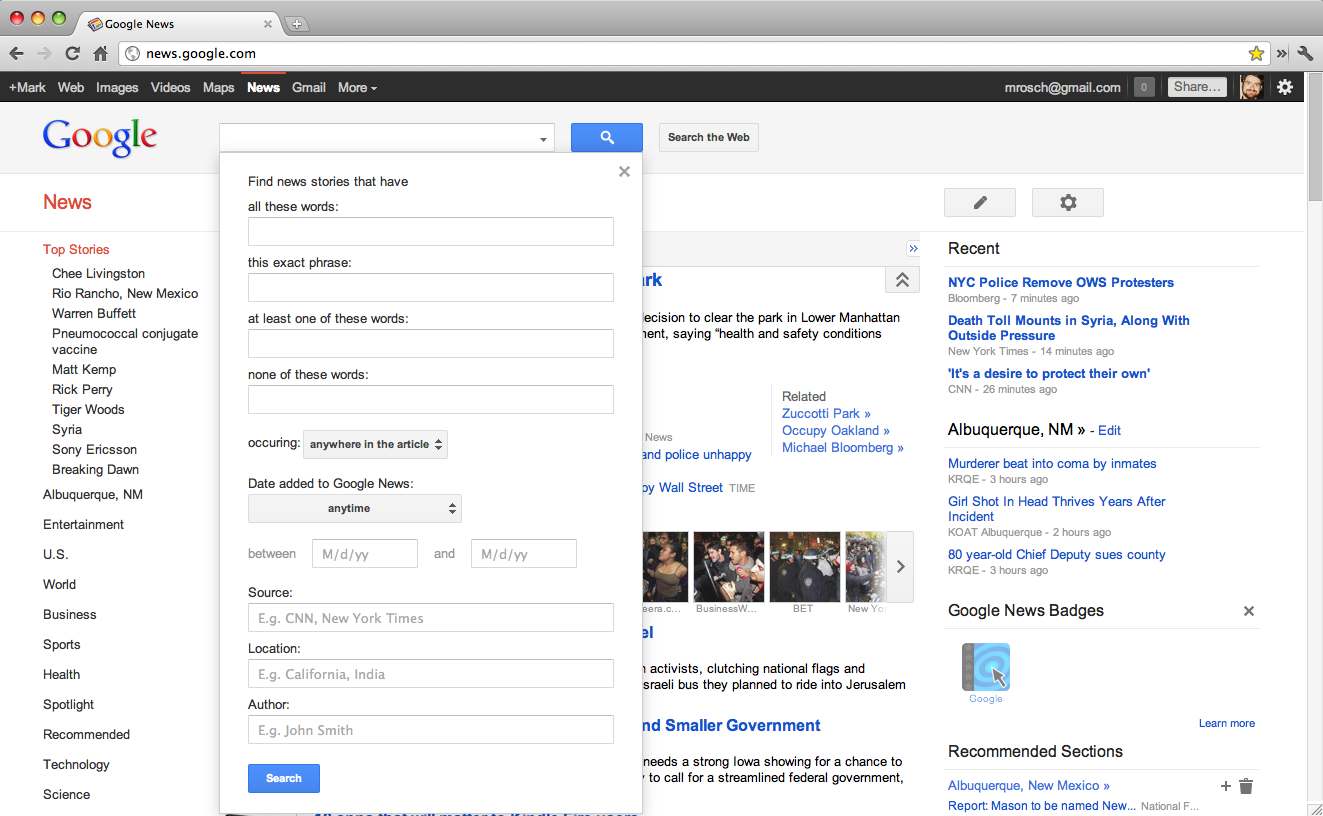Expand the More menu
The width and height of the screenshot is (1323, 816).
[357, 87]
